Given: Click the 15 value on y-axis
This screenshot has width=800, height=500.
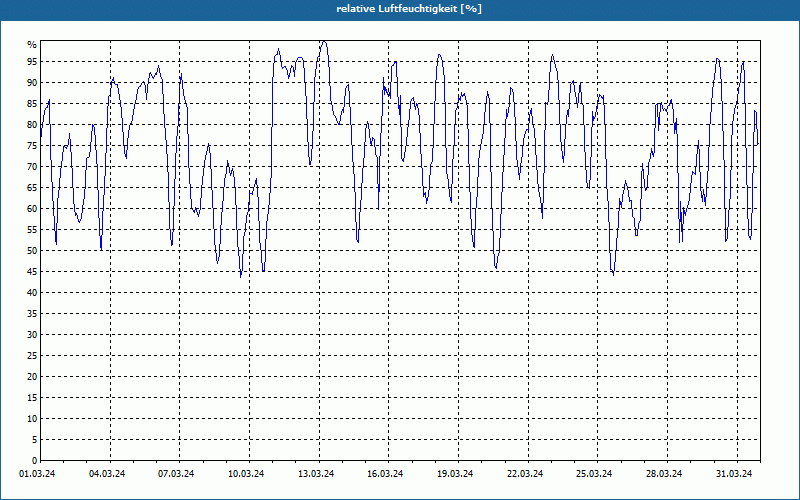Looking at the screenshot, I should point(32,397).
